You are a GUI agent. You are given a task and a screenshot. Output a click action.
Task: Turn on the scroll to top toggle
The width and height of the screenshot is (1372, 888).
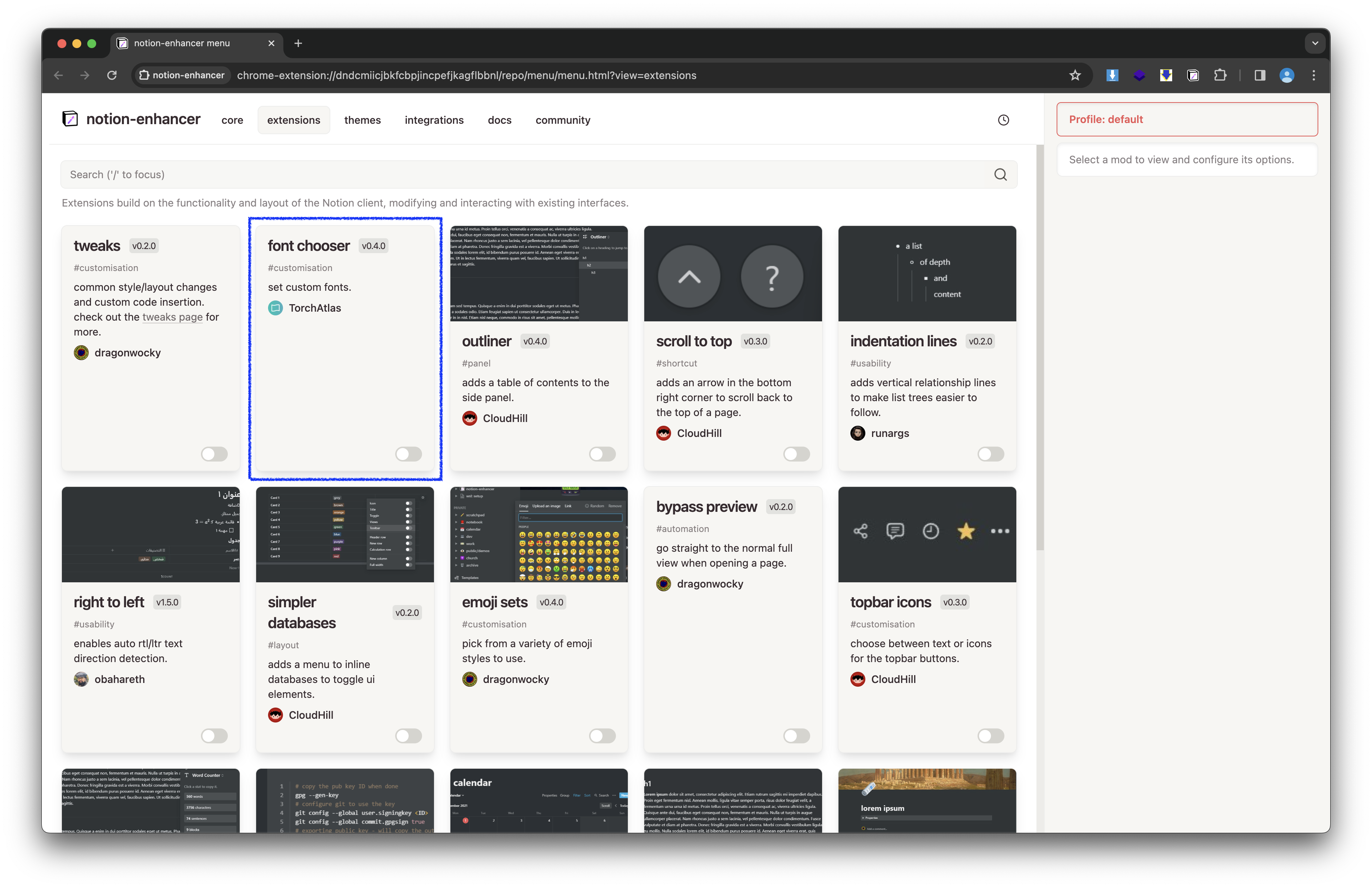[x=796, y=454]
